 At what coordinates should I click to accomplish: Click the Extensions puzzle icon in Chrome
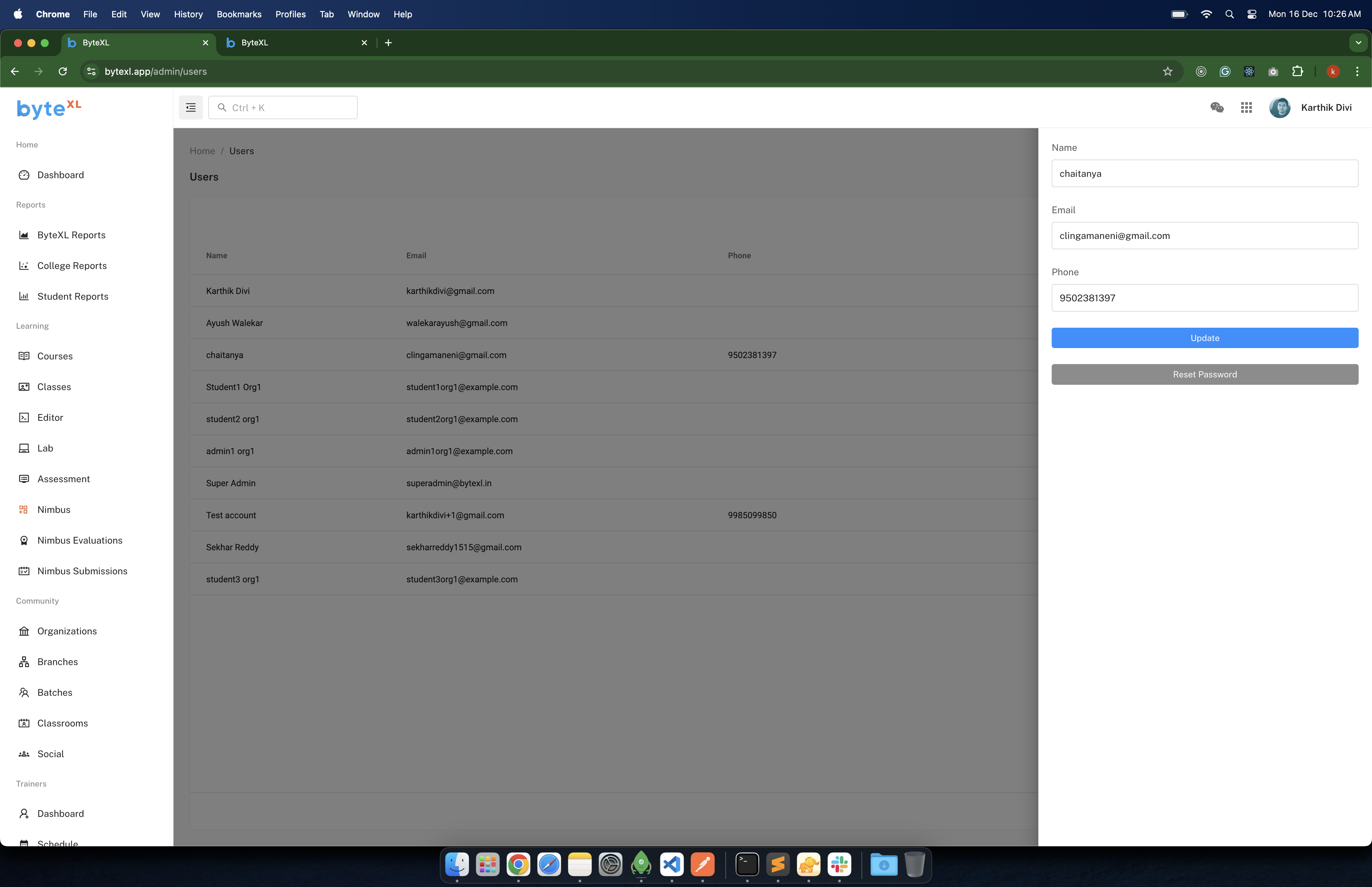(1297, 71)
